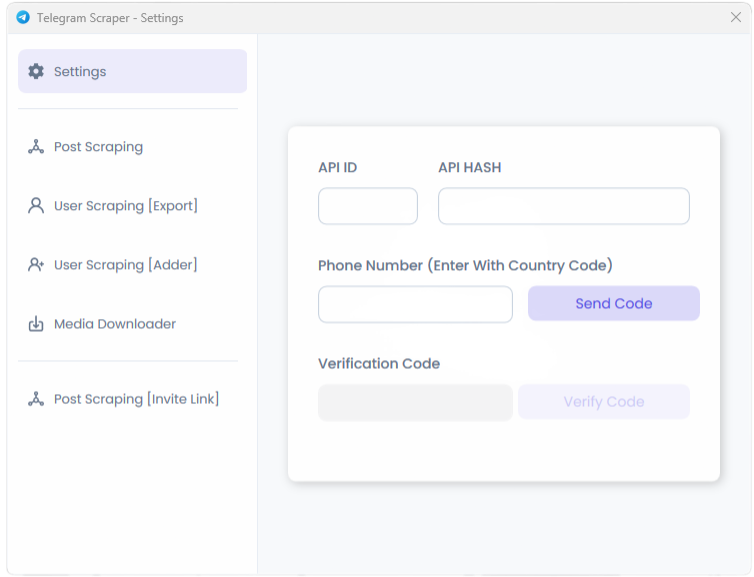Click the 'Telegram Scraper - Settings' title text
Viewport: 754px width, 577px height.
(110, 18)
